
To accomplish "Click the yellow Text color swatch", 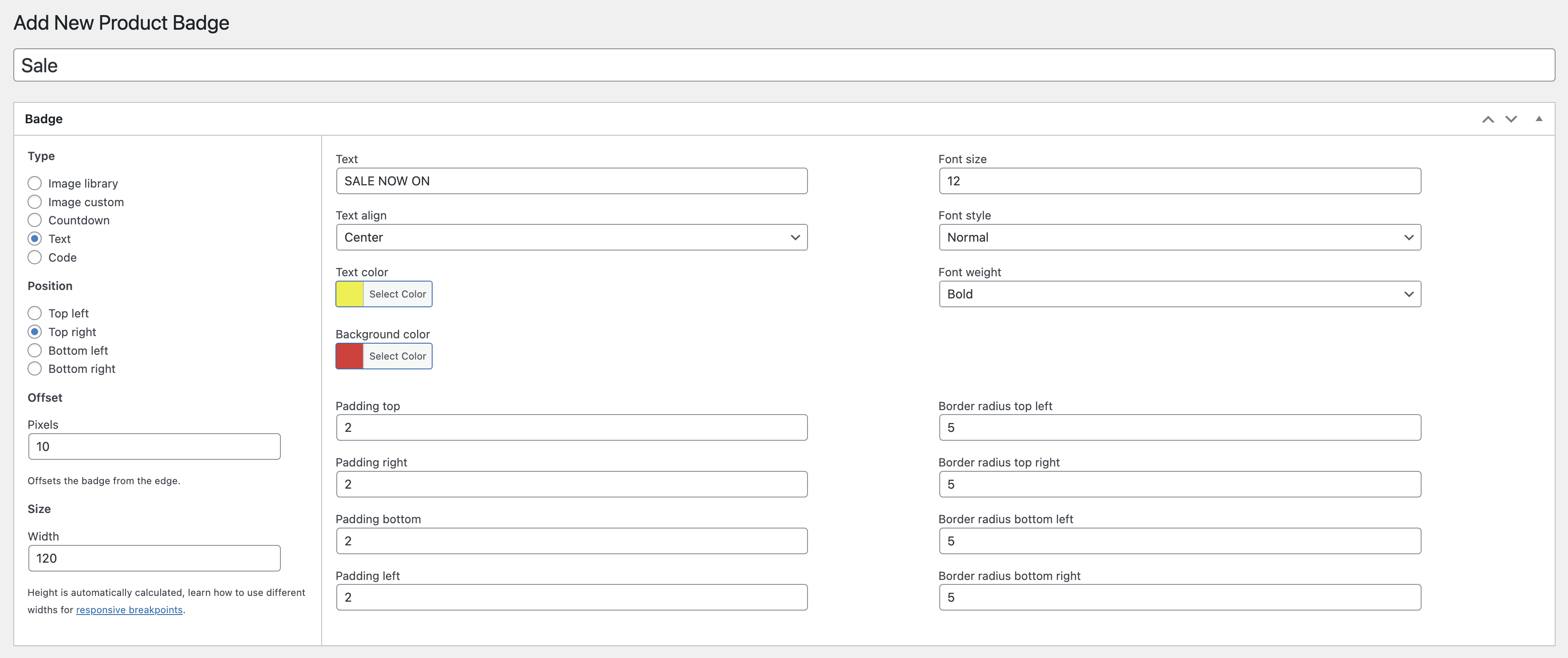I will tap(349, 294).
